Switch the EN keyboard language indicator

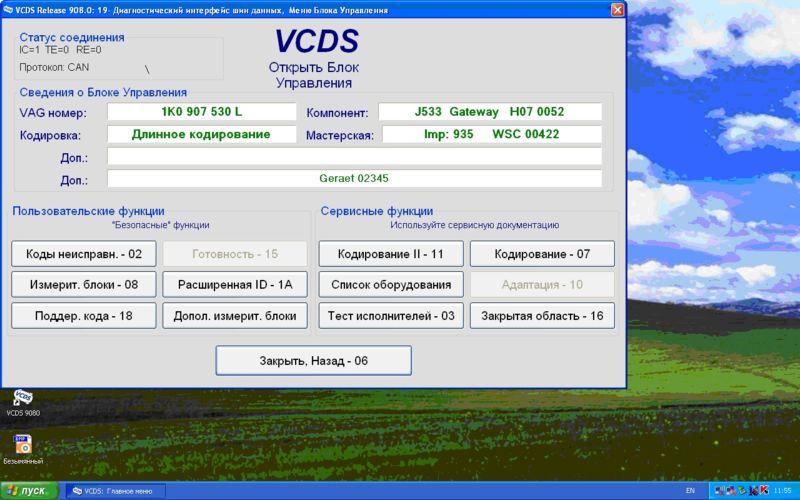pos(690,490)
